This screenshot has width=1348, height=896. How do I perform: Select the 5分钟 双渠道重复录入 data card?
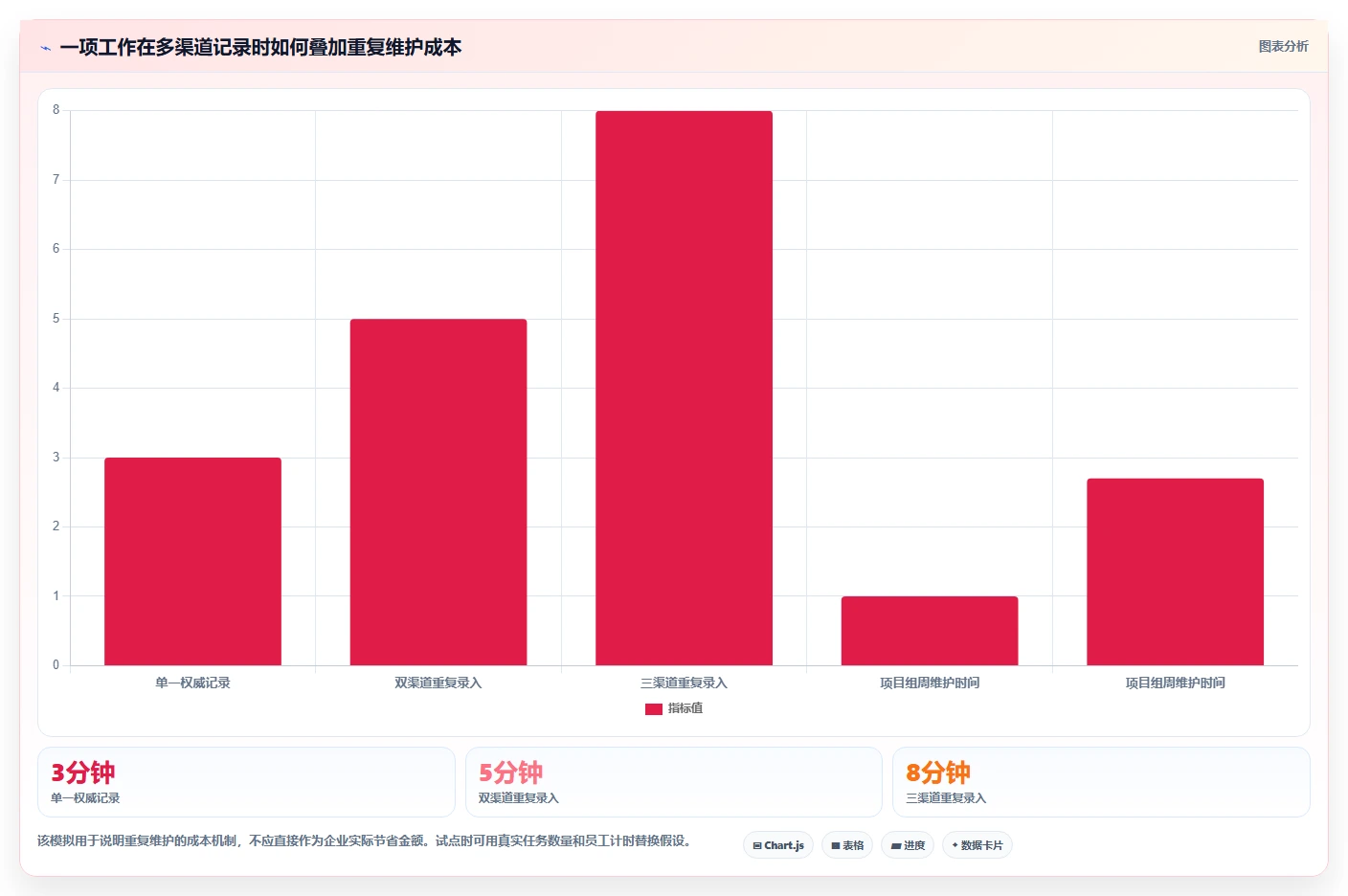click(x=673, y=782)
